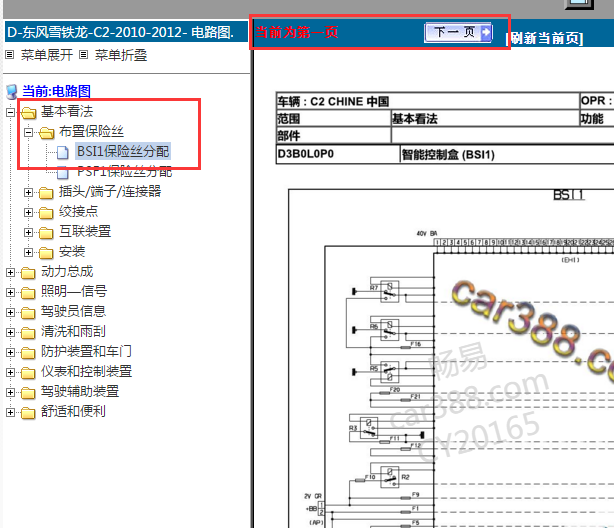Screen dimensions: 614x528
Task: Click 菜单展开 to expand menu
Action: (x=47, y=55)
